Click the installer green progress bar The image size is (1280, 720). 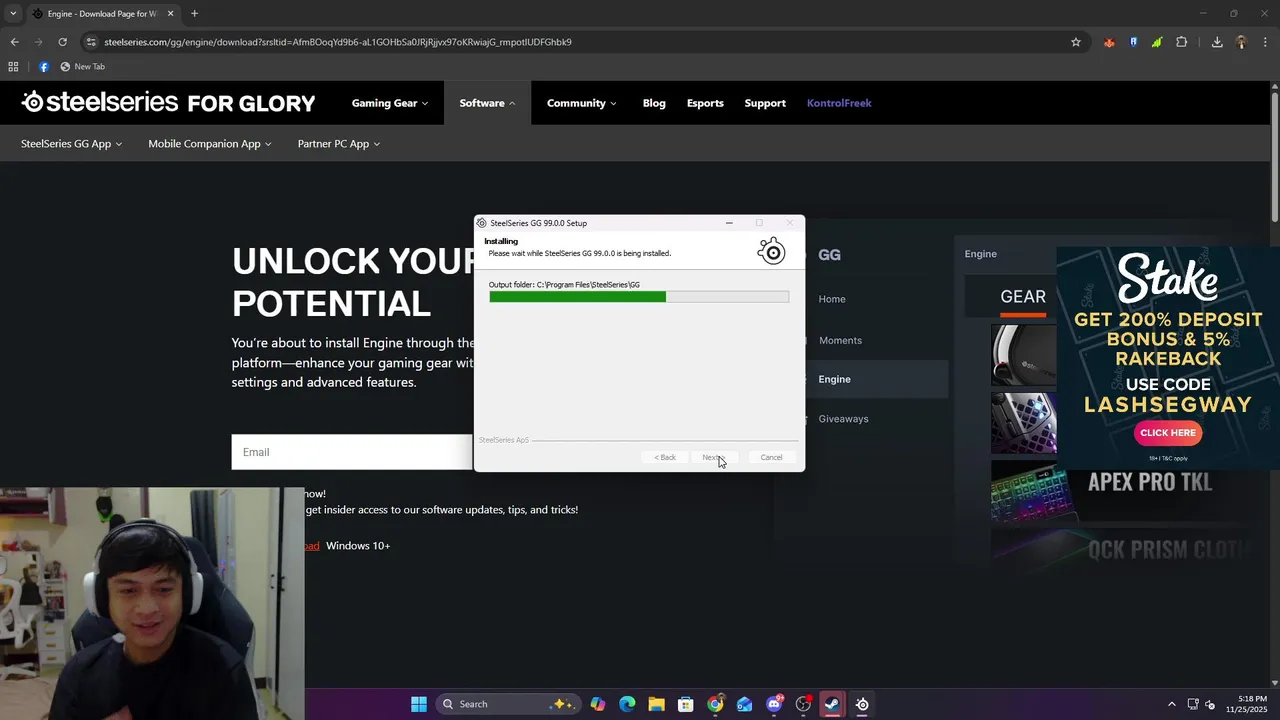click(639, 297)
